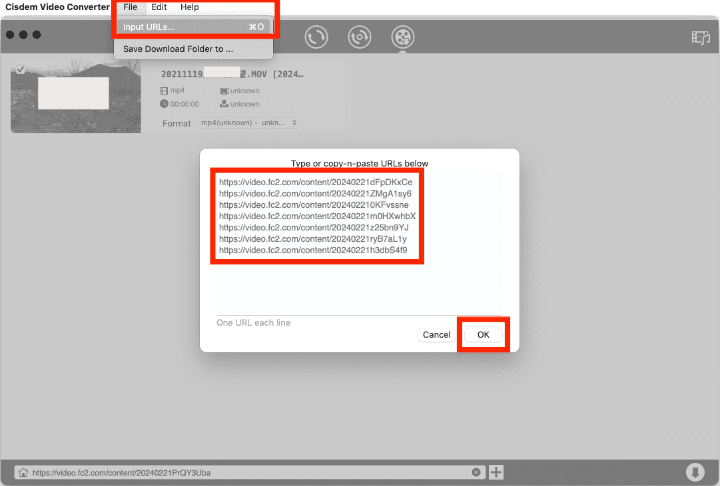Switch to the Rip disc tab icon
This screenshot has height=486, width=720.
click(359, 37)
